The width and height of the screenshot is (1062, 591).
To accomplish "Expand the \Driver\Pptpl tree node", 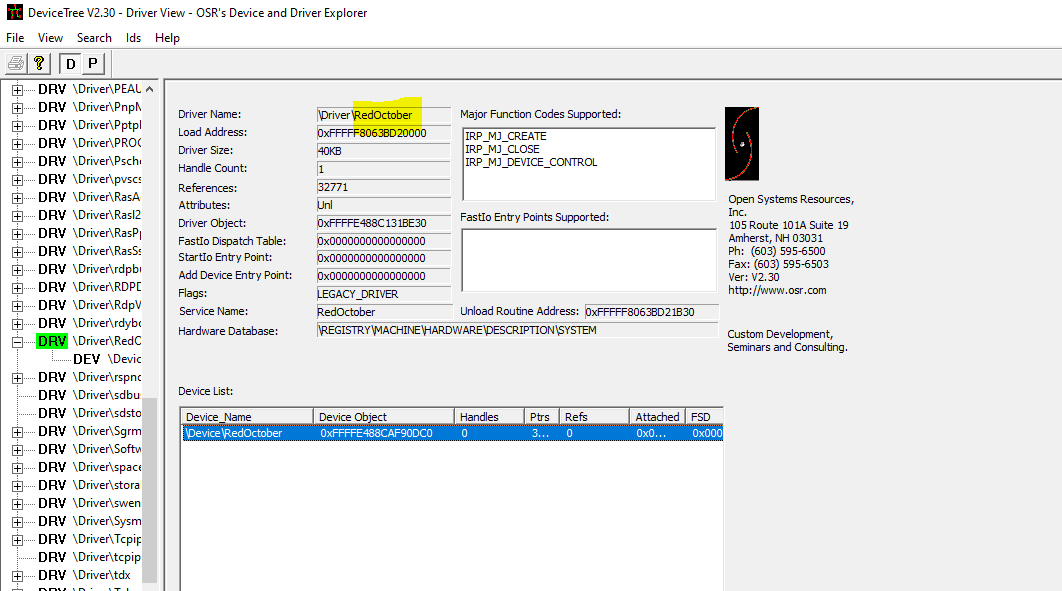I will tap(18, 125).
